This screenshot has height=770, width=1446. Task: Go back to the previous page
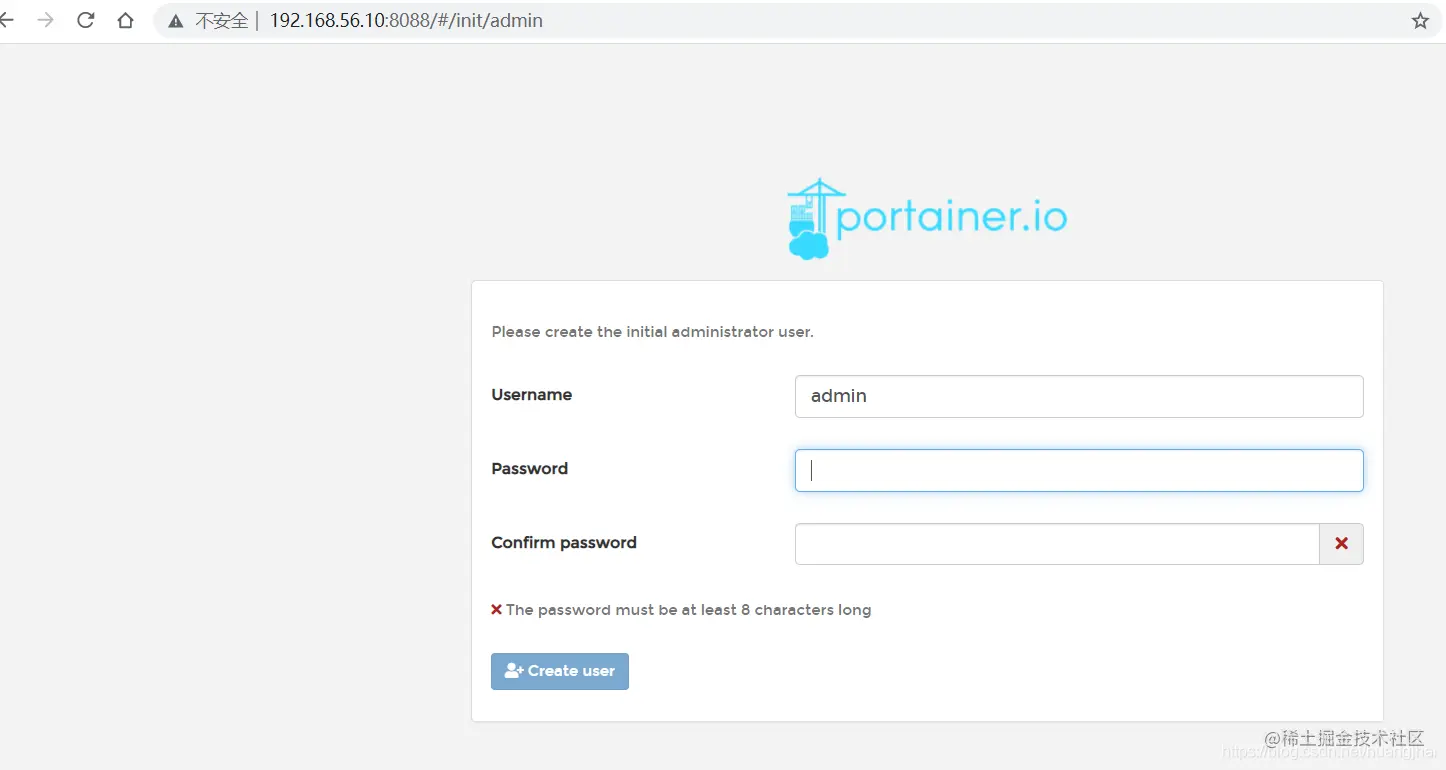pyautogui.click(x=6, y=20)
